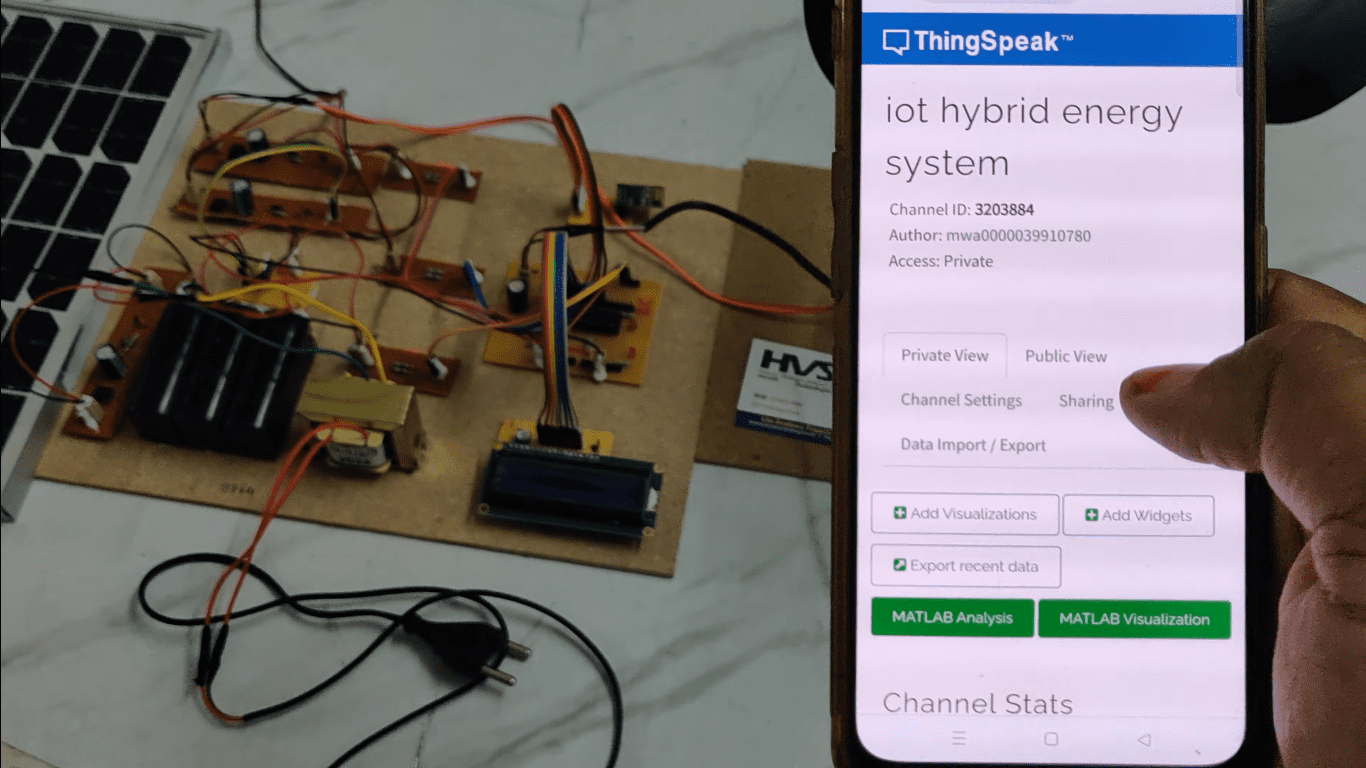
Task: Click the MATLAB Visualization green button
Action: (x=1134, y=619)
